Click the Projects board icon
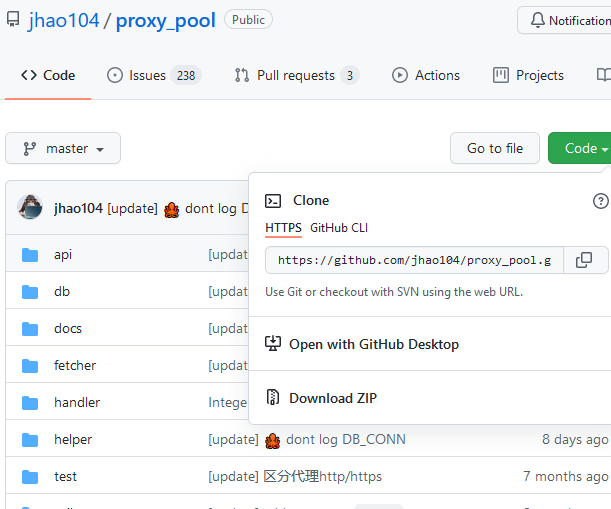 click(x=501, y=75)
